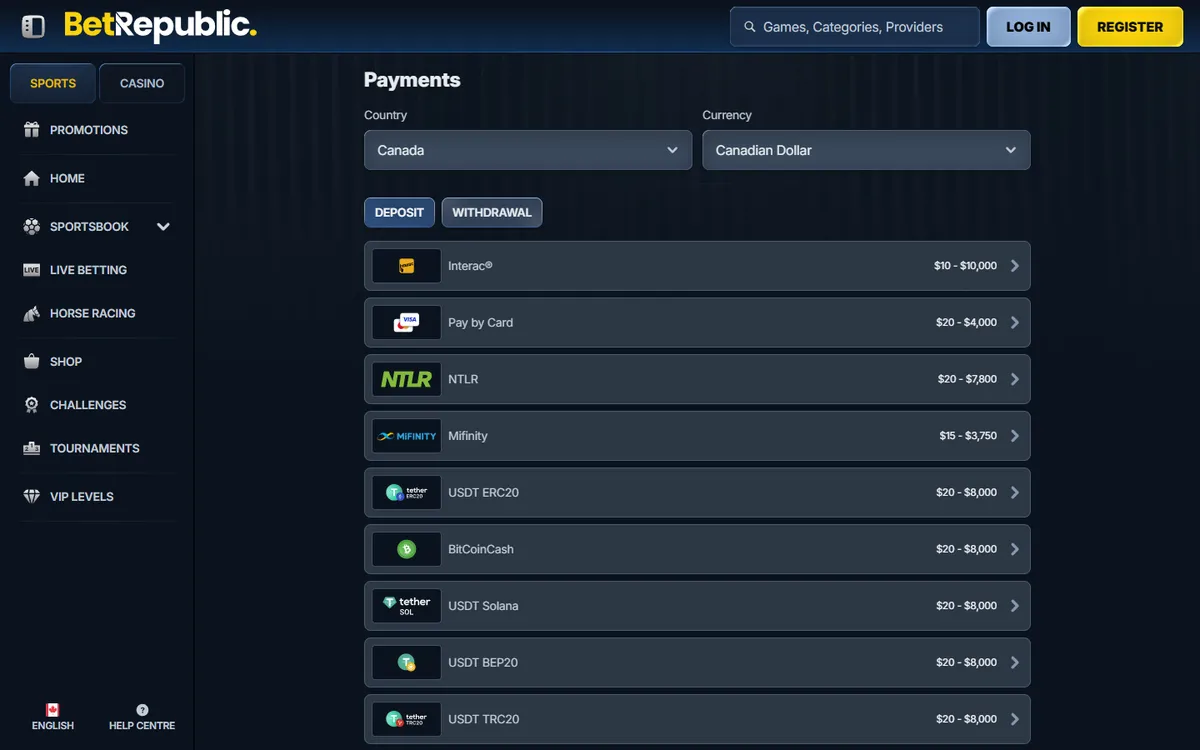Click the Tournaments podium icon
Viewport: 1200px width, 750px height.
(32, 448)
